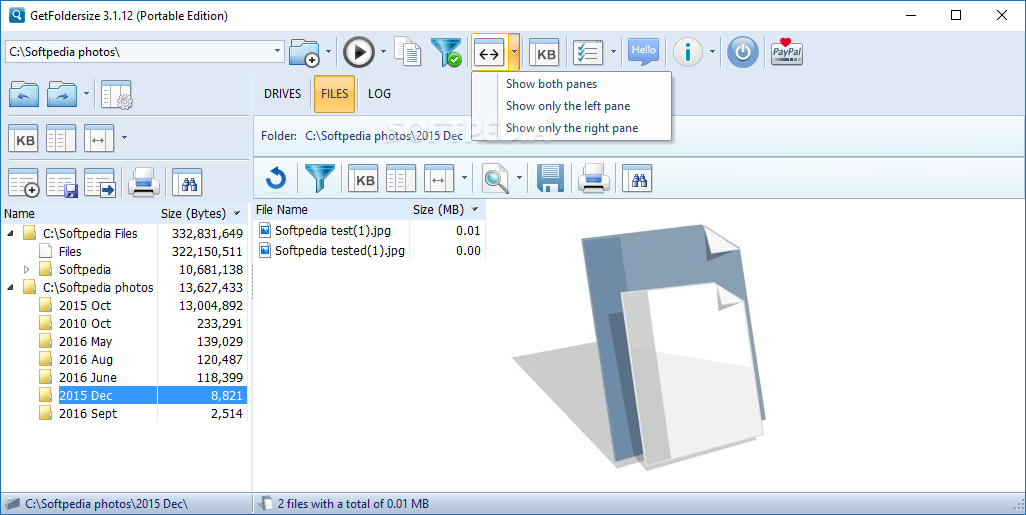Click binoculars search icon in left pane

(187, 182)
